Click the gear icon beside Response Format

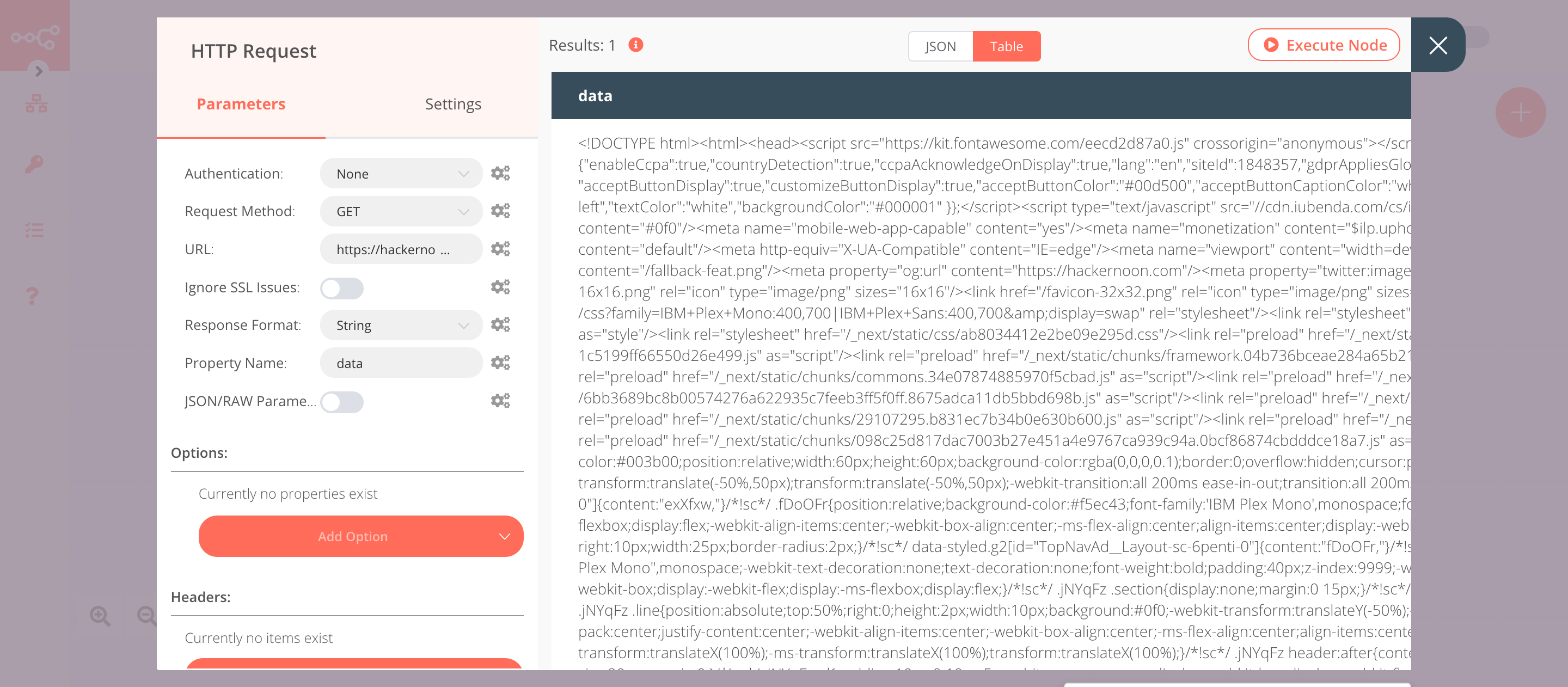point(500,324)
